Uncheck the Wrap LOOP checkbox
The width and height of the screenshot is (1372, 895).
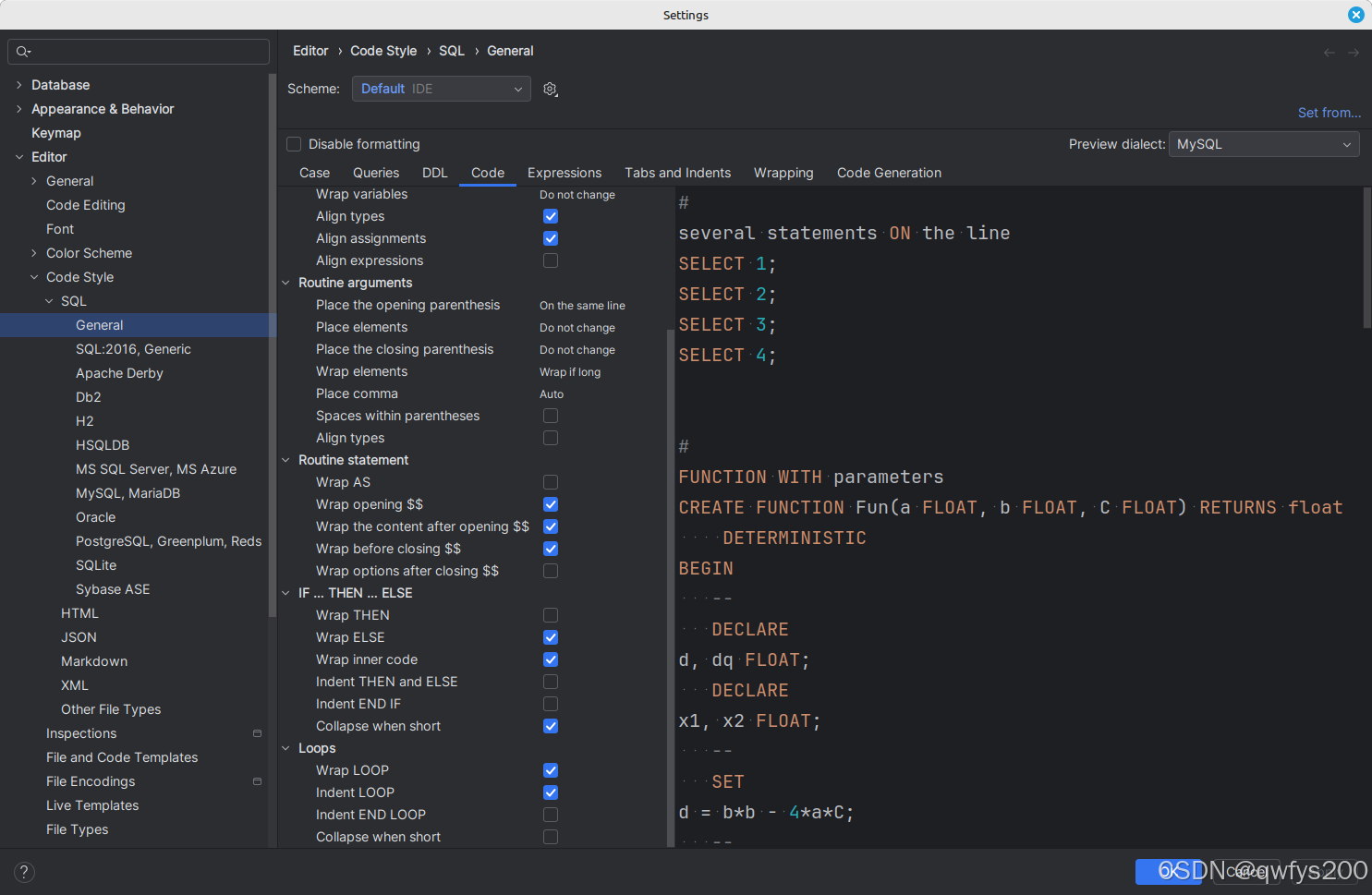click(551, 770)
